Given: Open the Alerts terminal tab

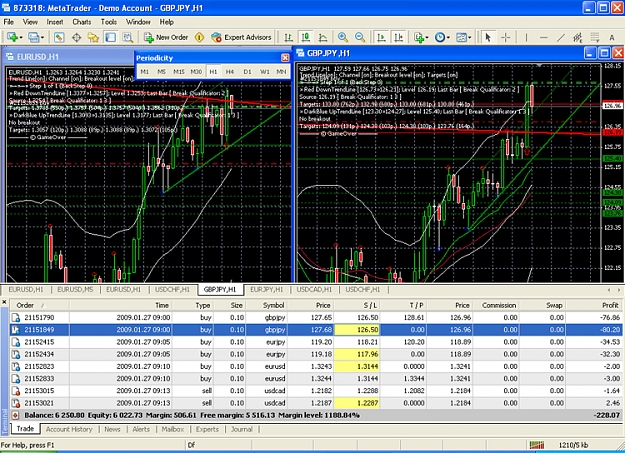Looking at the screenshot, I should tap(141, 429).
